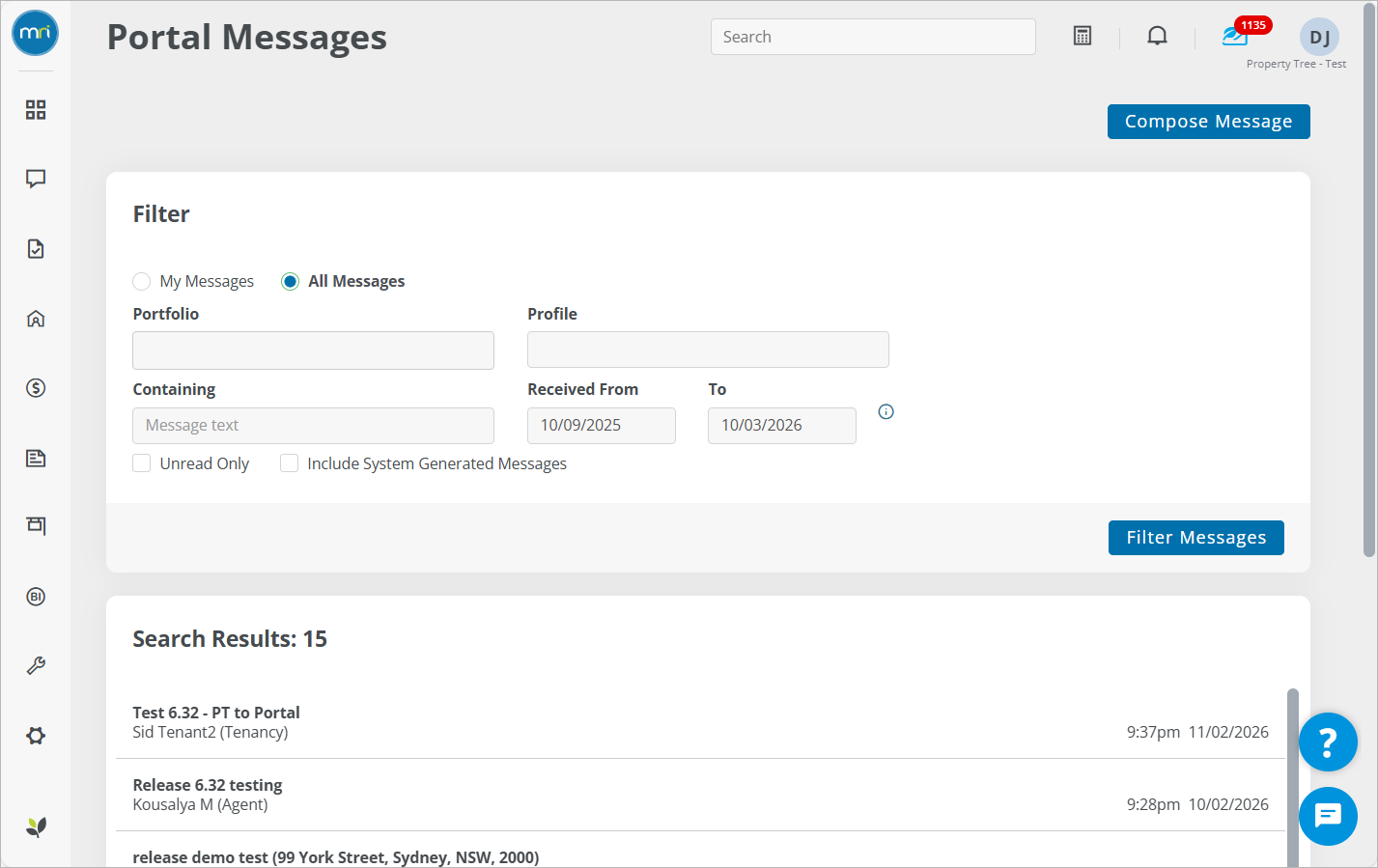This screenshot has width=1378, height=868.
Task: Click the 'Property Tree - Test' label
Action: 1296,64
